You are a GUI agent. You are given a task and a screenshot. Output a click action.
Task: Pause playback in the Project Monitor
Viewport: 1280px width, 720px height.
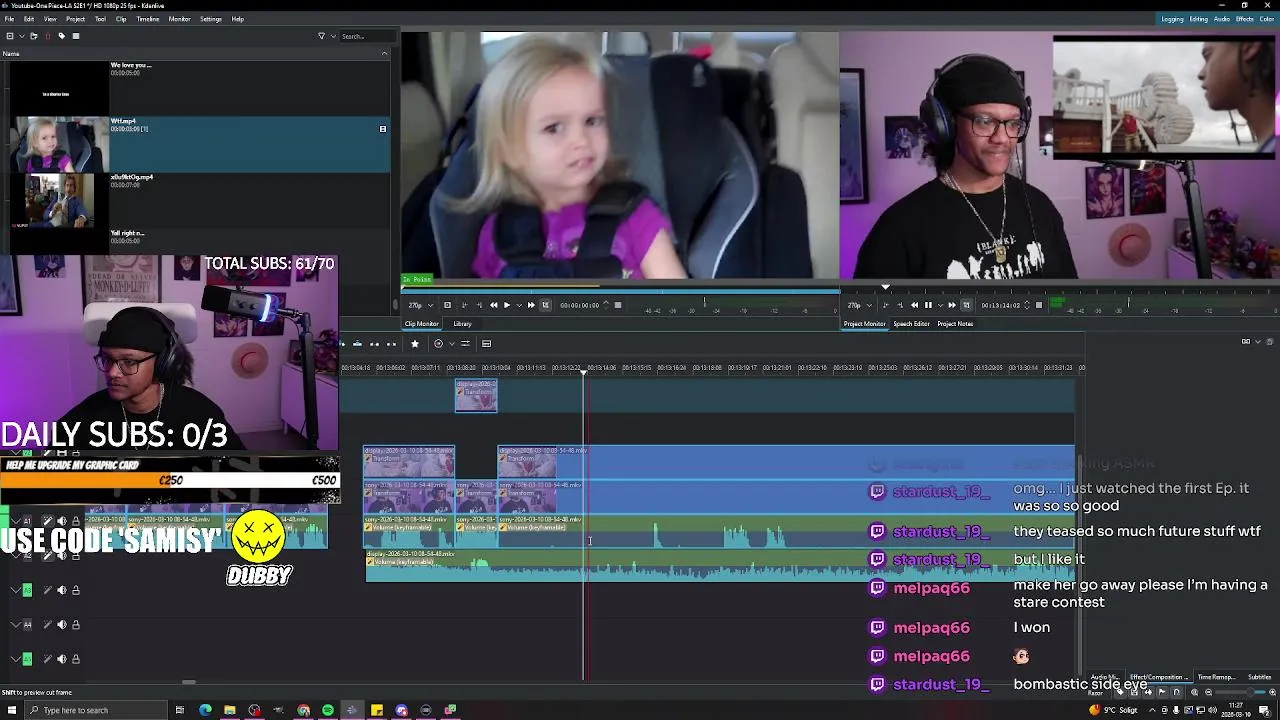tap(928, 305)
